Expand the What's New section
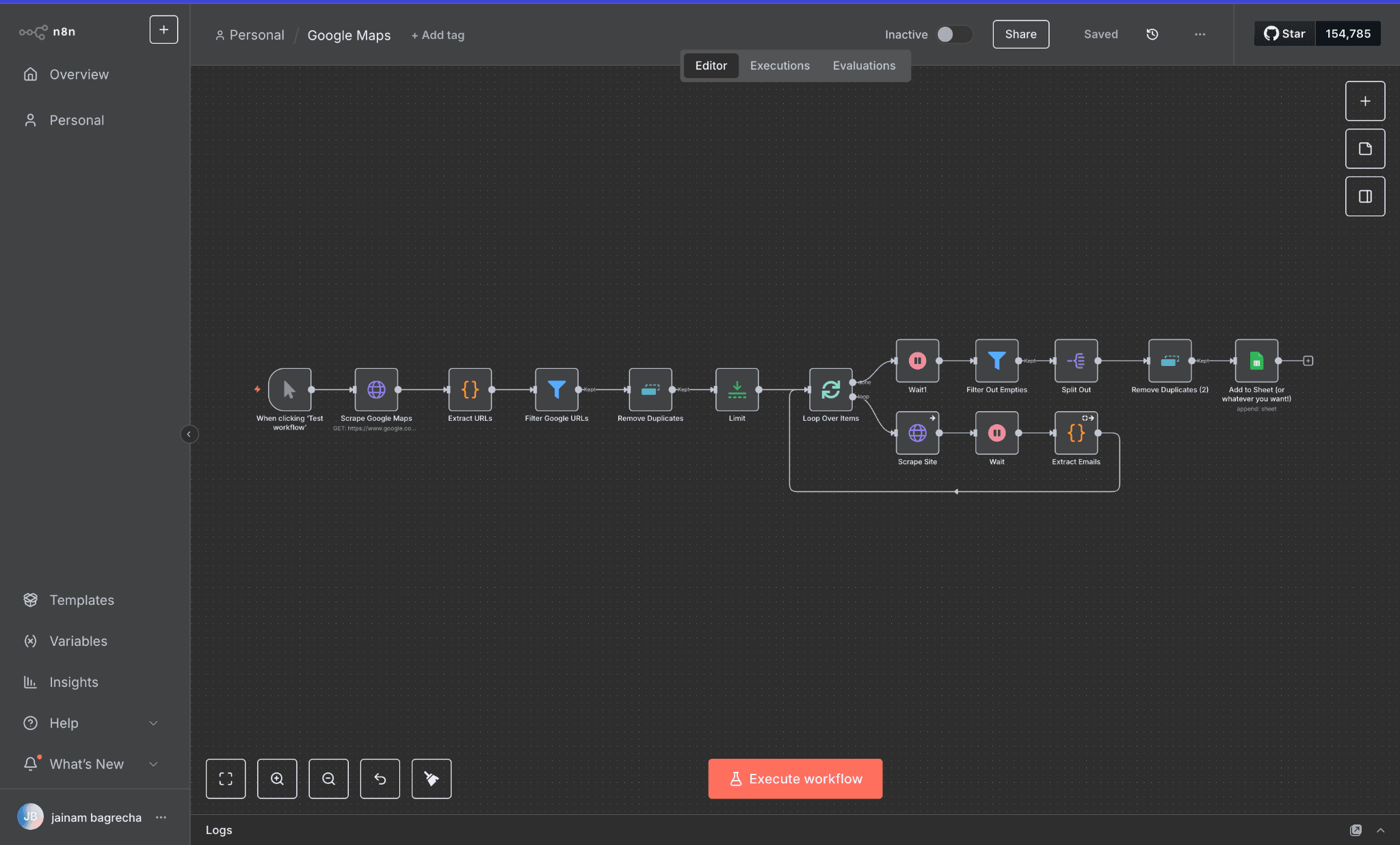 coord(153,764)
